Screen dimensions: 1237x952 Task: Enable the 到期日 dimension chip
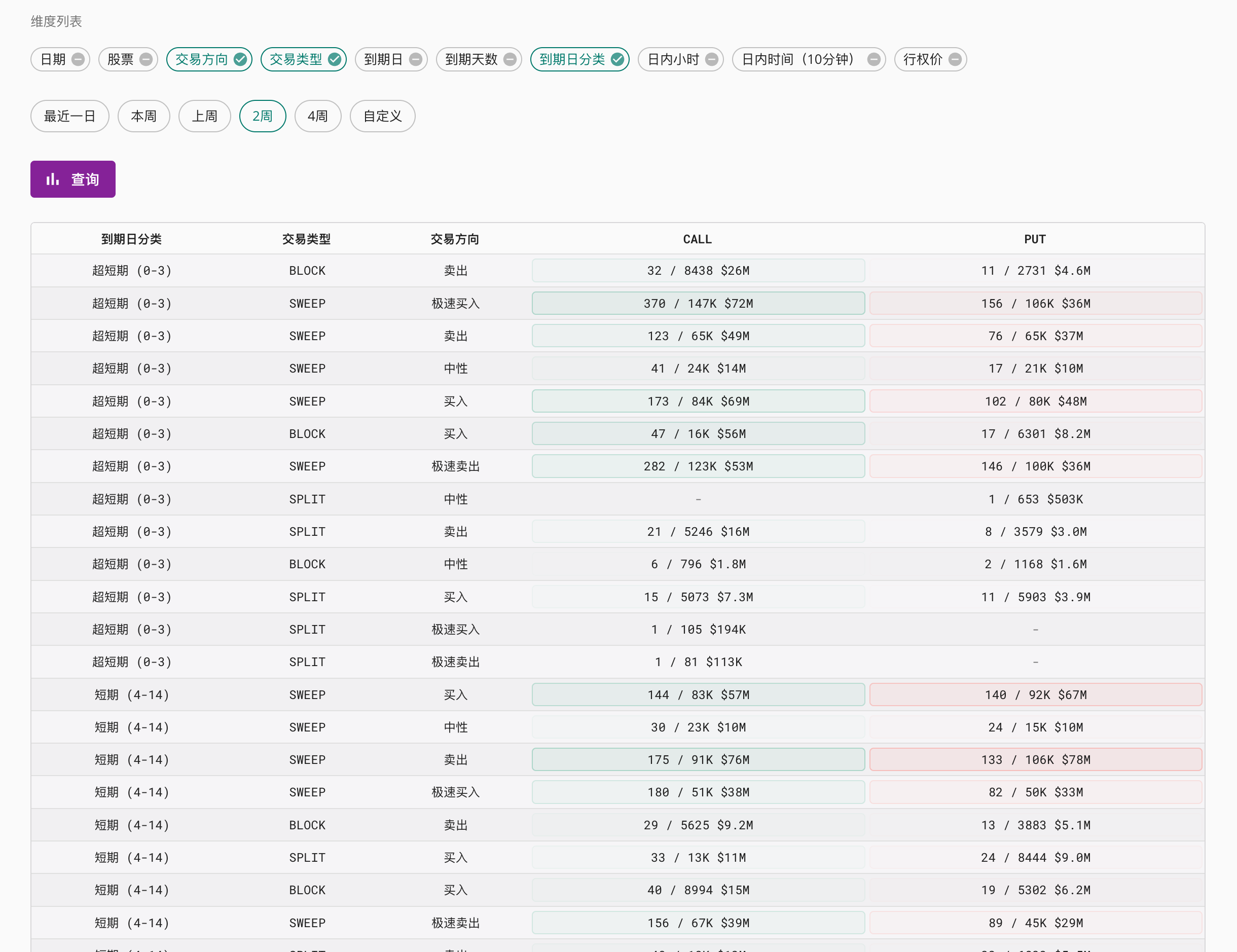[x=391, y=59]
